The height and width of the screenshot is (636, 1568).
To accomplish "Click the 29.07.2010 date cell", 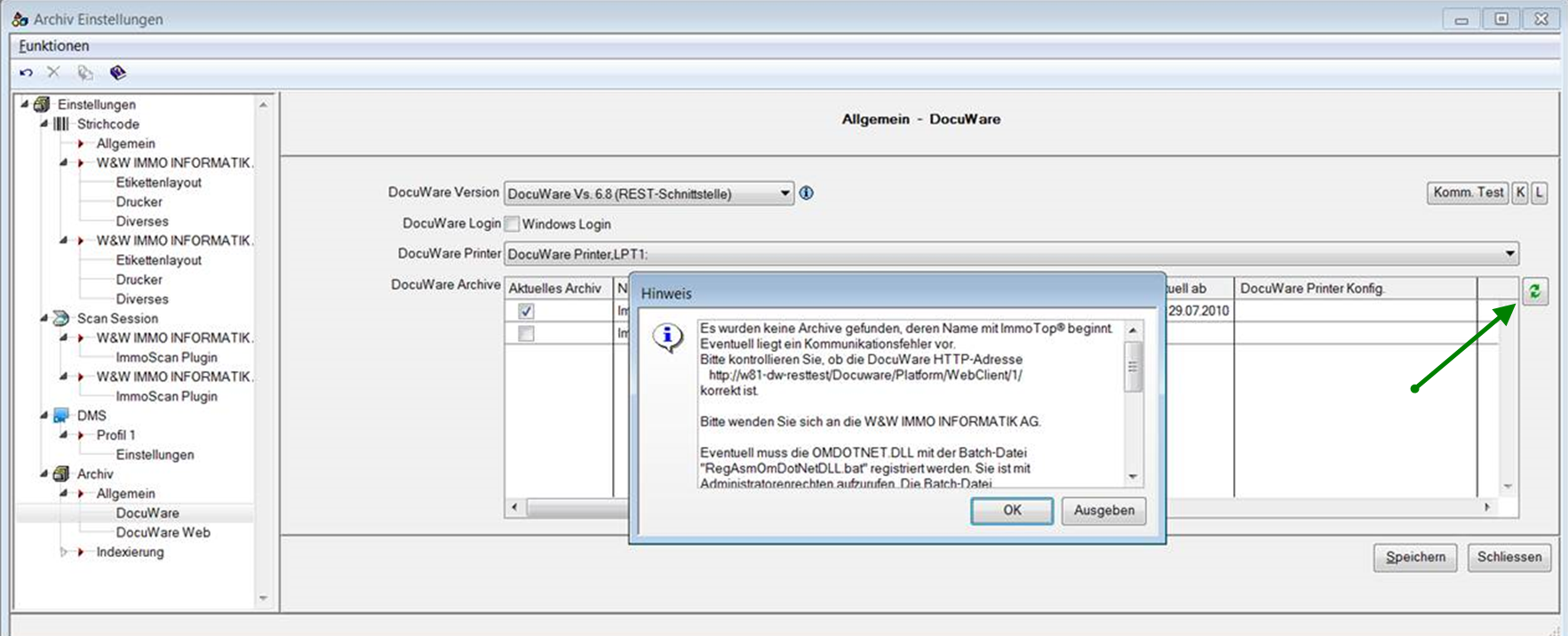I will point(1198,311).
